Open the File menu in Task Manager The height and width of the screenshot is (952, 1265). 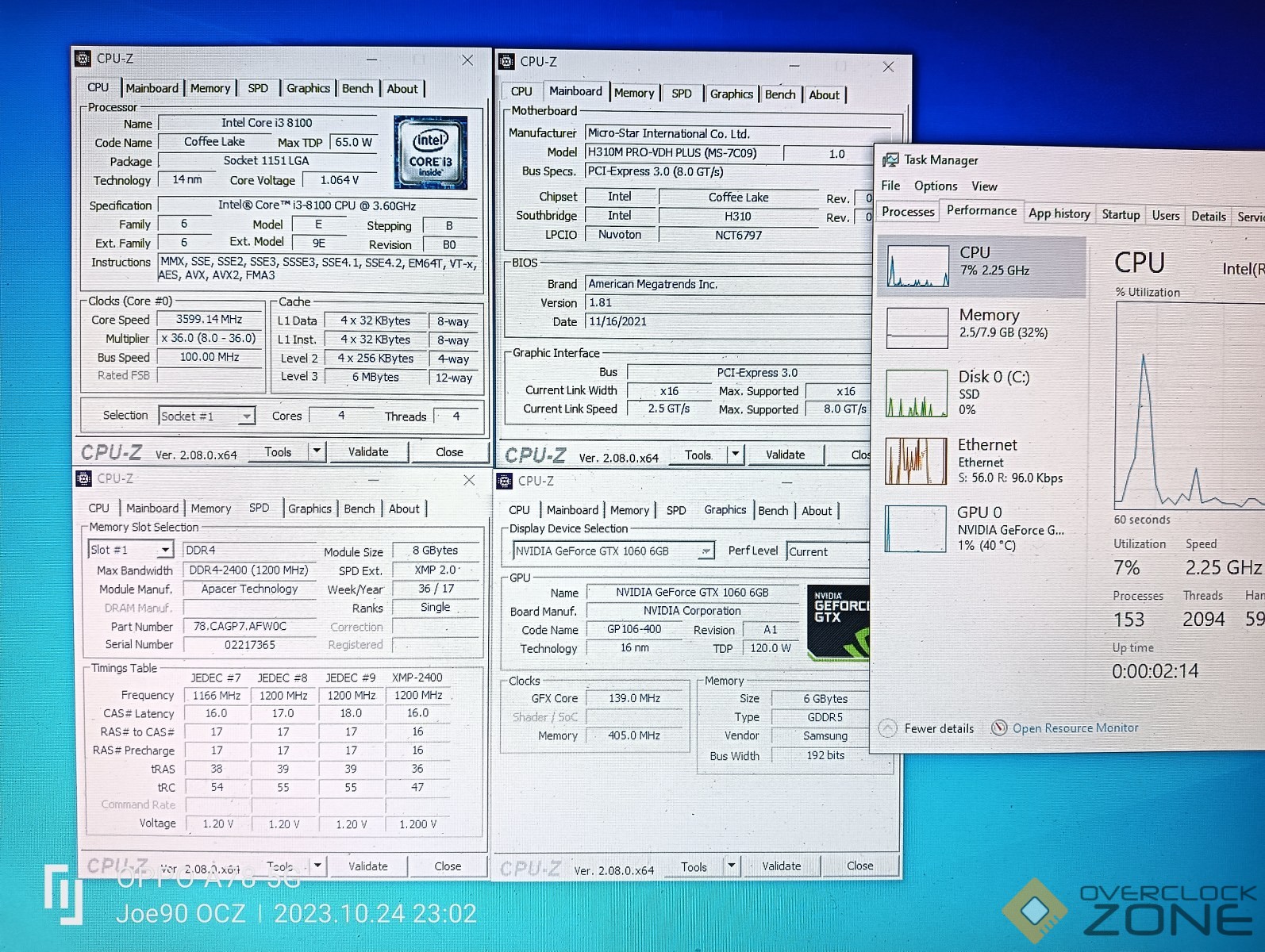pyautogui.click(x=890, y=185)
